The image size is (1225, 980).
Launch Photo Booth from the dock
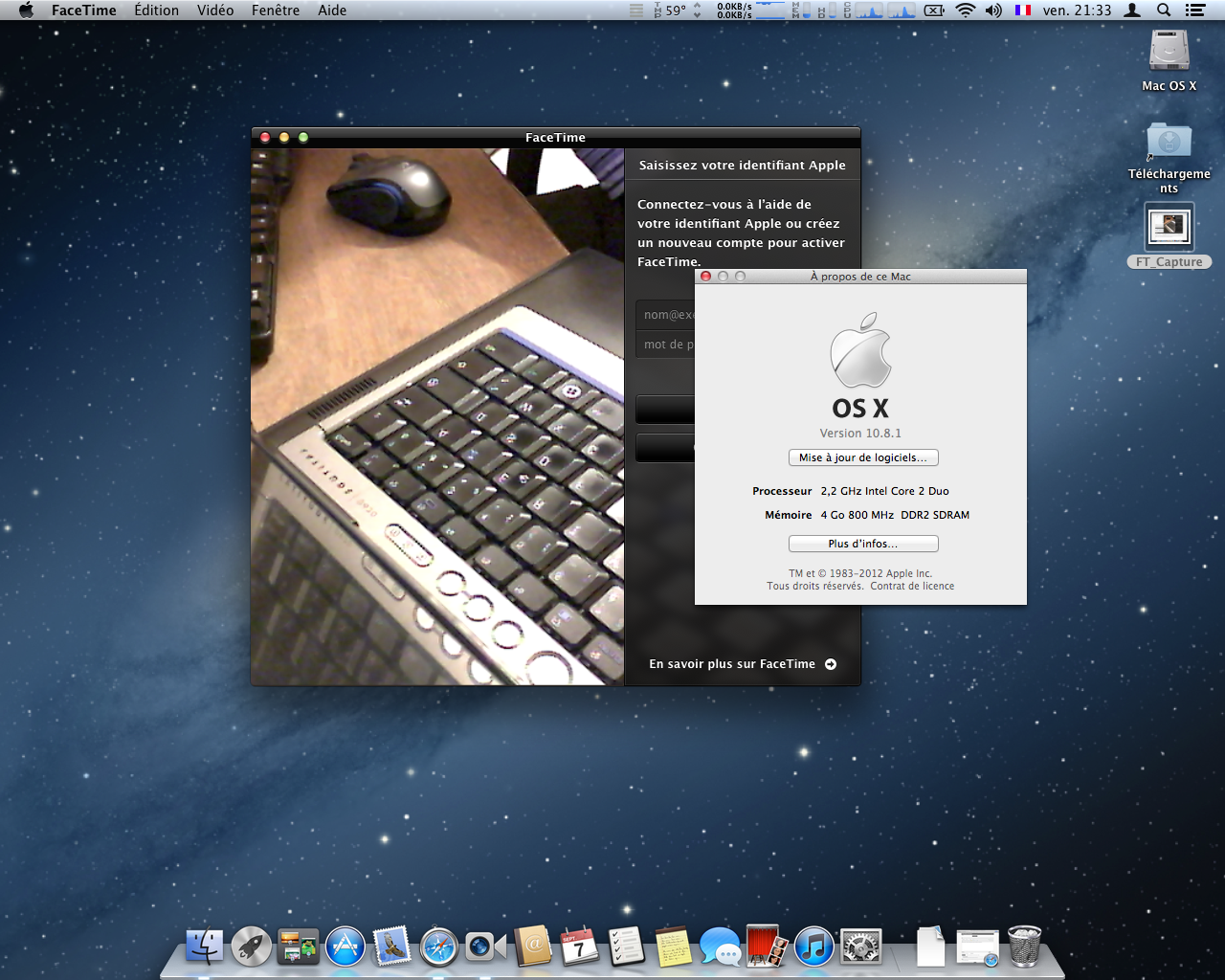click(767, 947)
